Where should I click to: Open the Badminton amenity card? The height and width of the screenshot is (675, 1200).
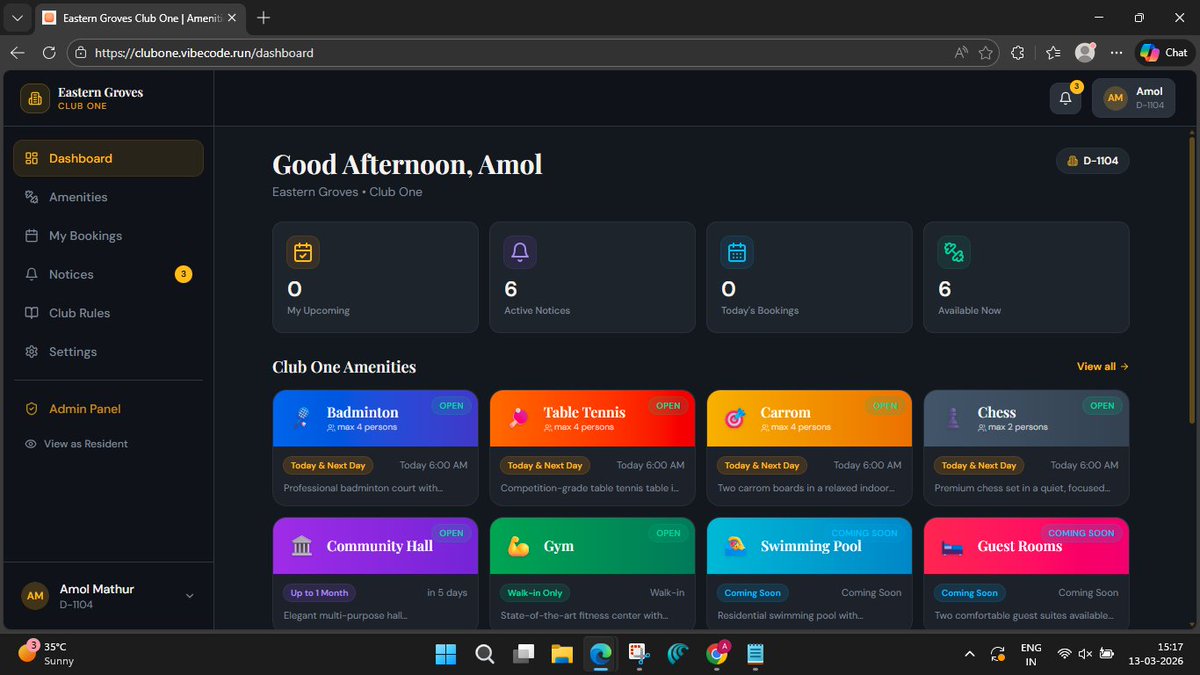pyautogui.click(x=375, y=448)
